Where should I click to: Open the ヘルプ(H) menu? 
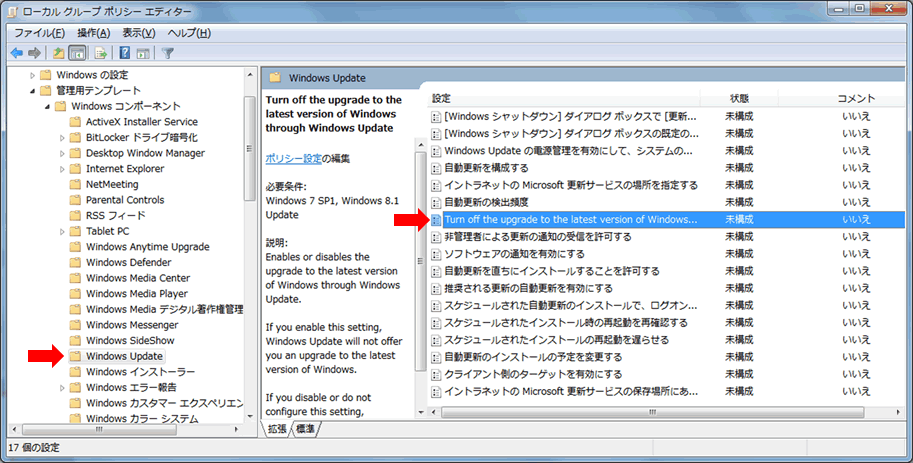189,33
